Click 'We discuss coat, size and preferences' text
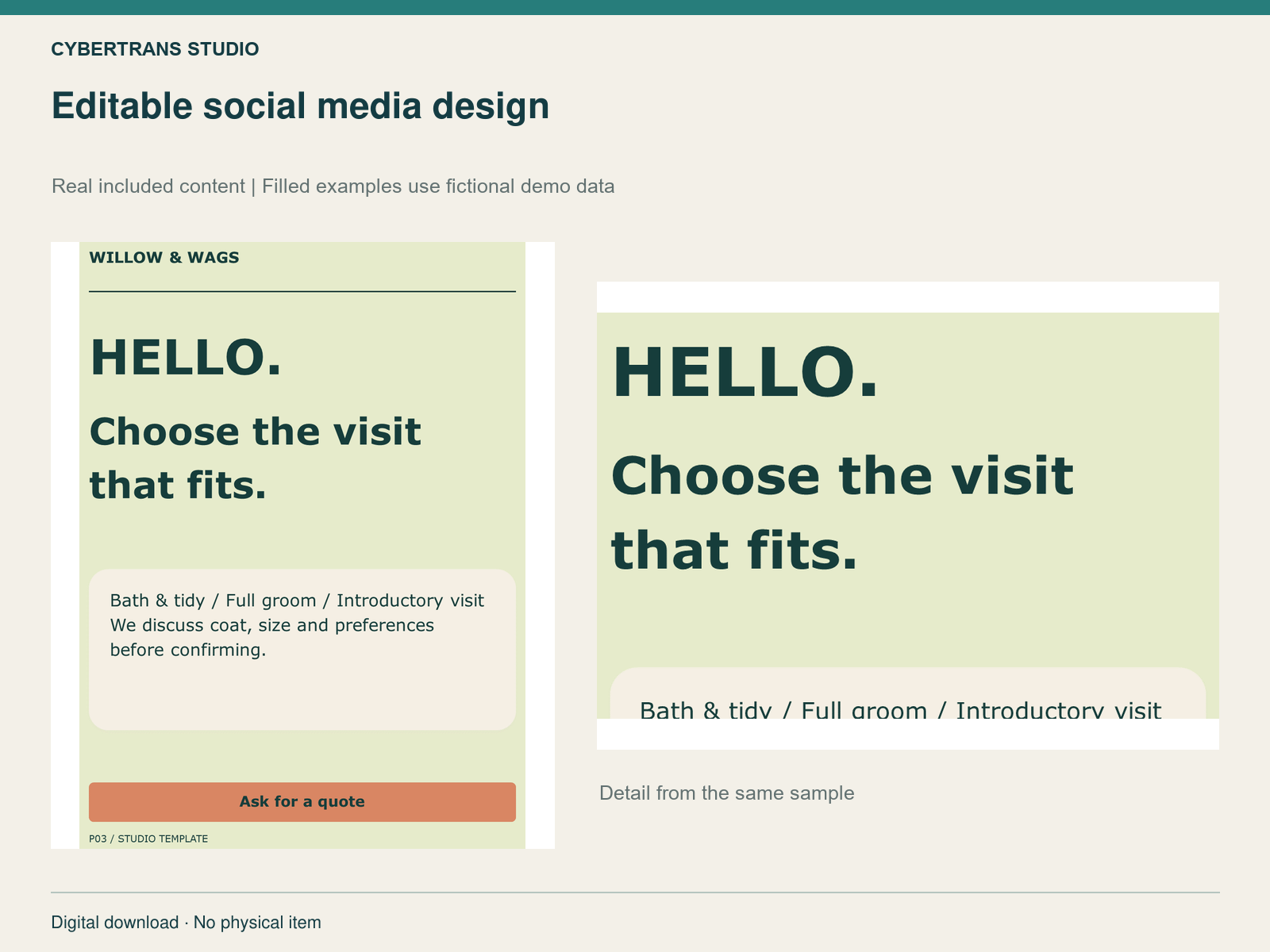 (272, 625)
